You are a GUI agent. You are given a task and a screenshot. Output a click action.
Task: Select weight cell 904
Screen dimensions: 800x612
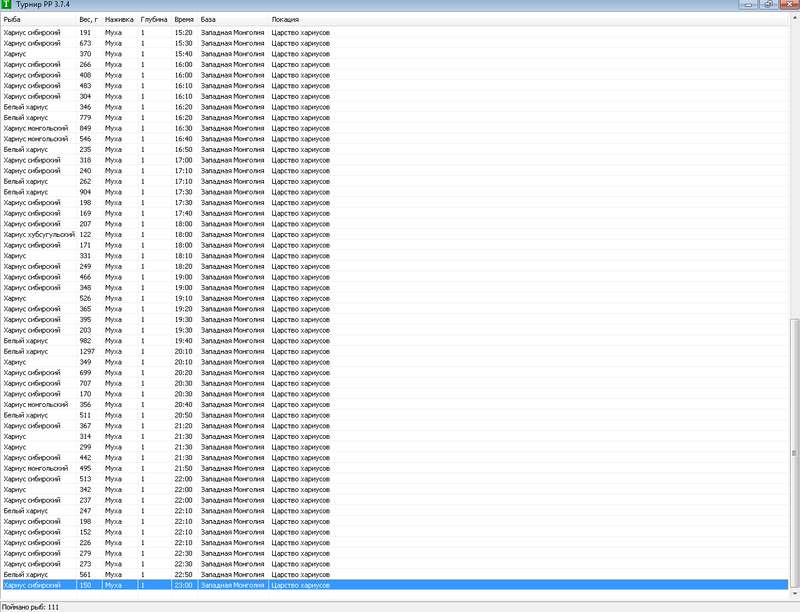85,192
